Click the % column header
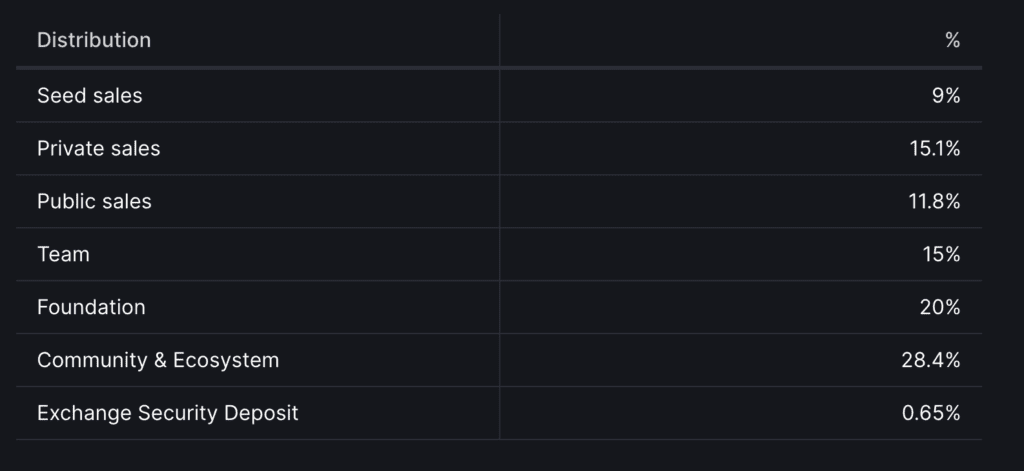 952,40
